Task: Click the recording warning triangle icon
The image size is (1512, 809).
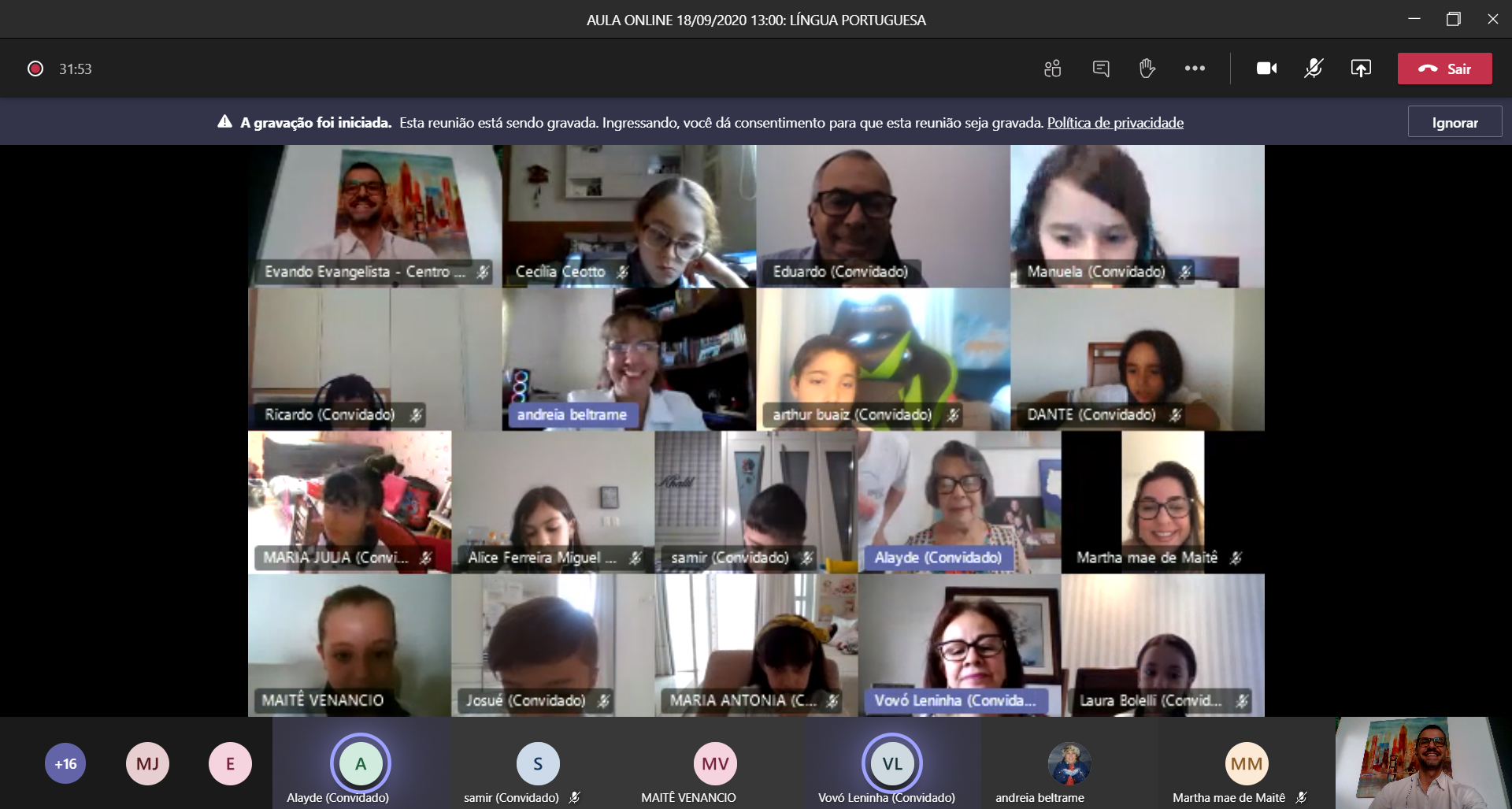Action: [x=224, y=121]
